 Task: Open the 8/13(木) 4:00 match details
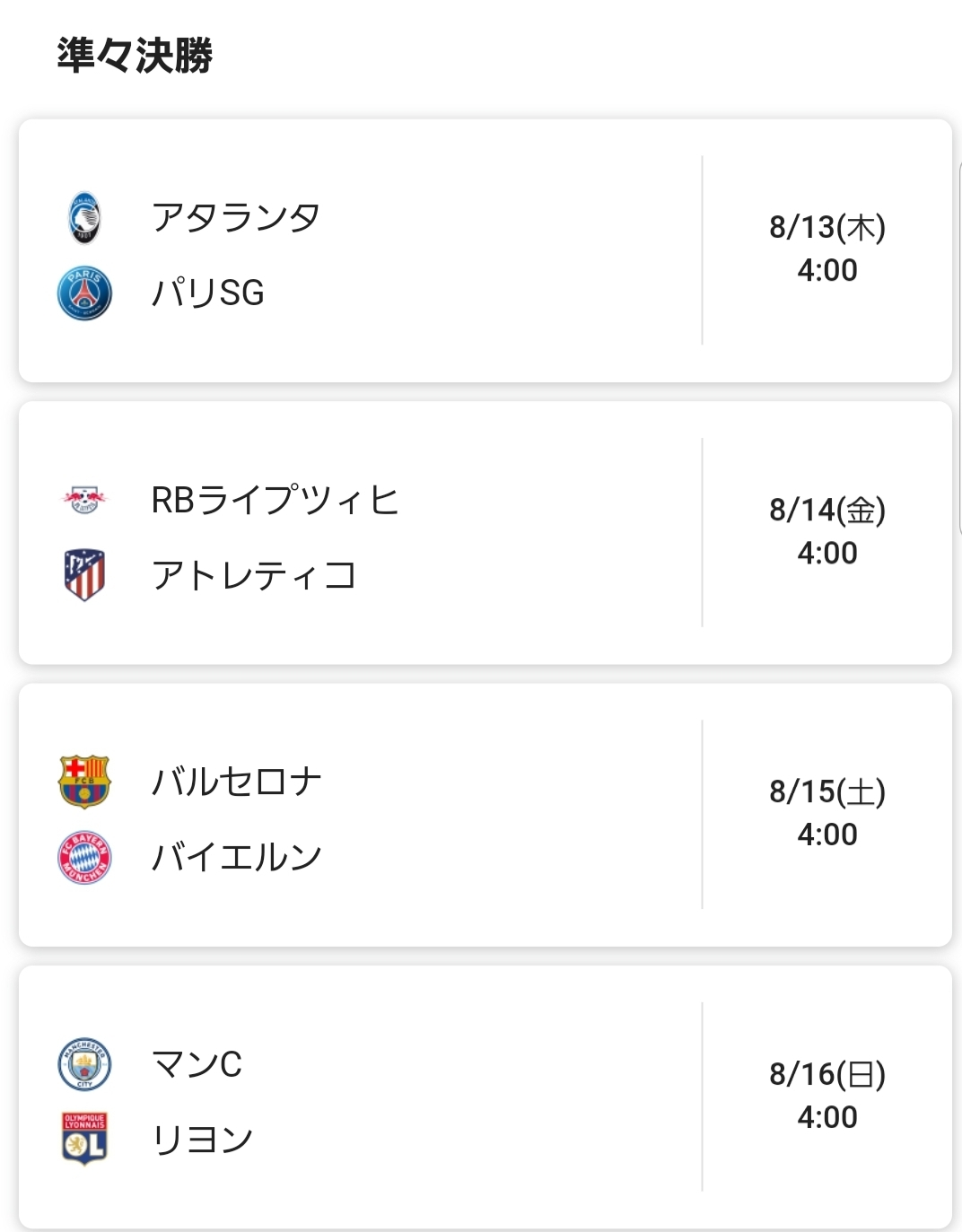tap(827, 249)
